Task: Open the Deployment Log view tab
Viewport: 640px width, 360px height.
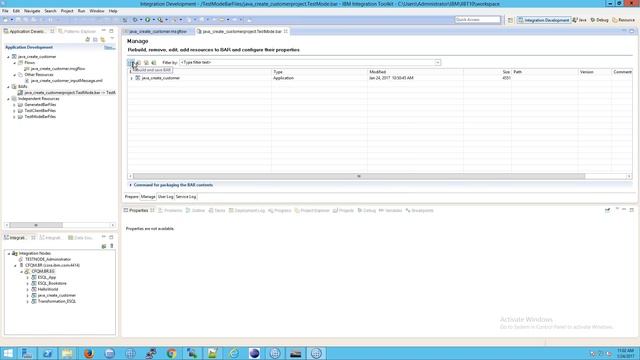Action: click(x=247, y=211)
